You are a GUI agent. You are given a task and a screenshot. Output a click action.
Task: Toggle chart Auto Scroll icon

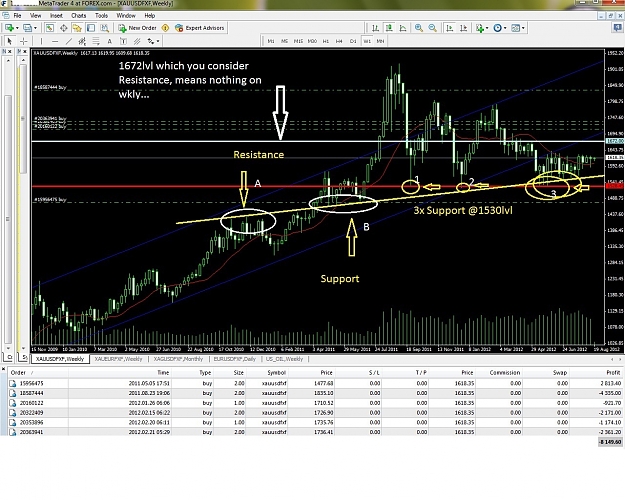click(450, 28)
